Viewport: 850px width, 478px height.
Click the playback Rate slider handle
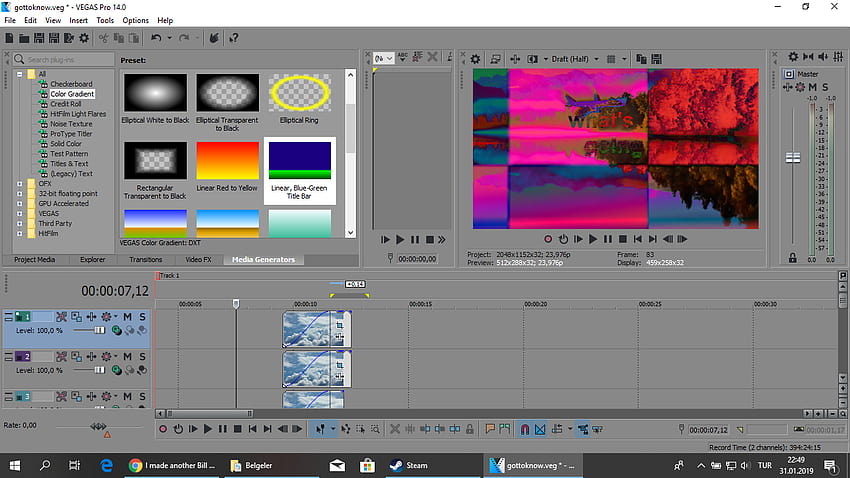(x=98, y=427)
